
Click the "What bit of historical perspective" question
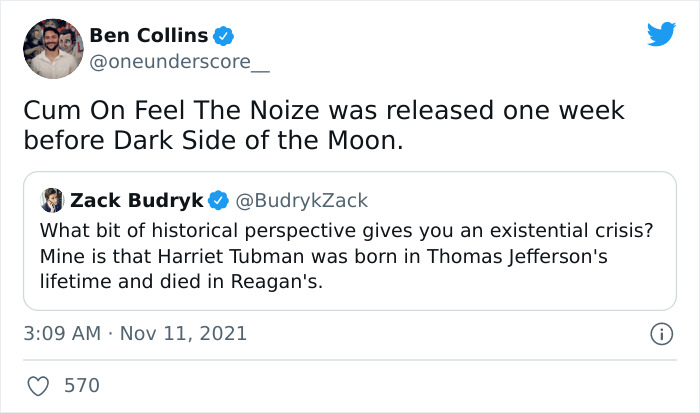point(346,230)
